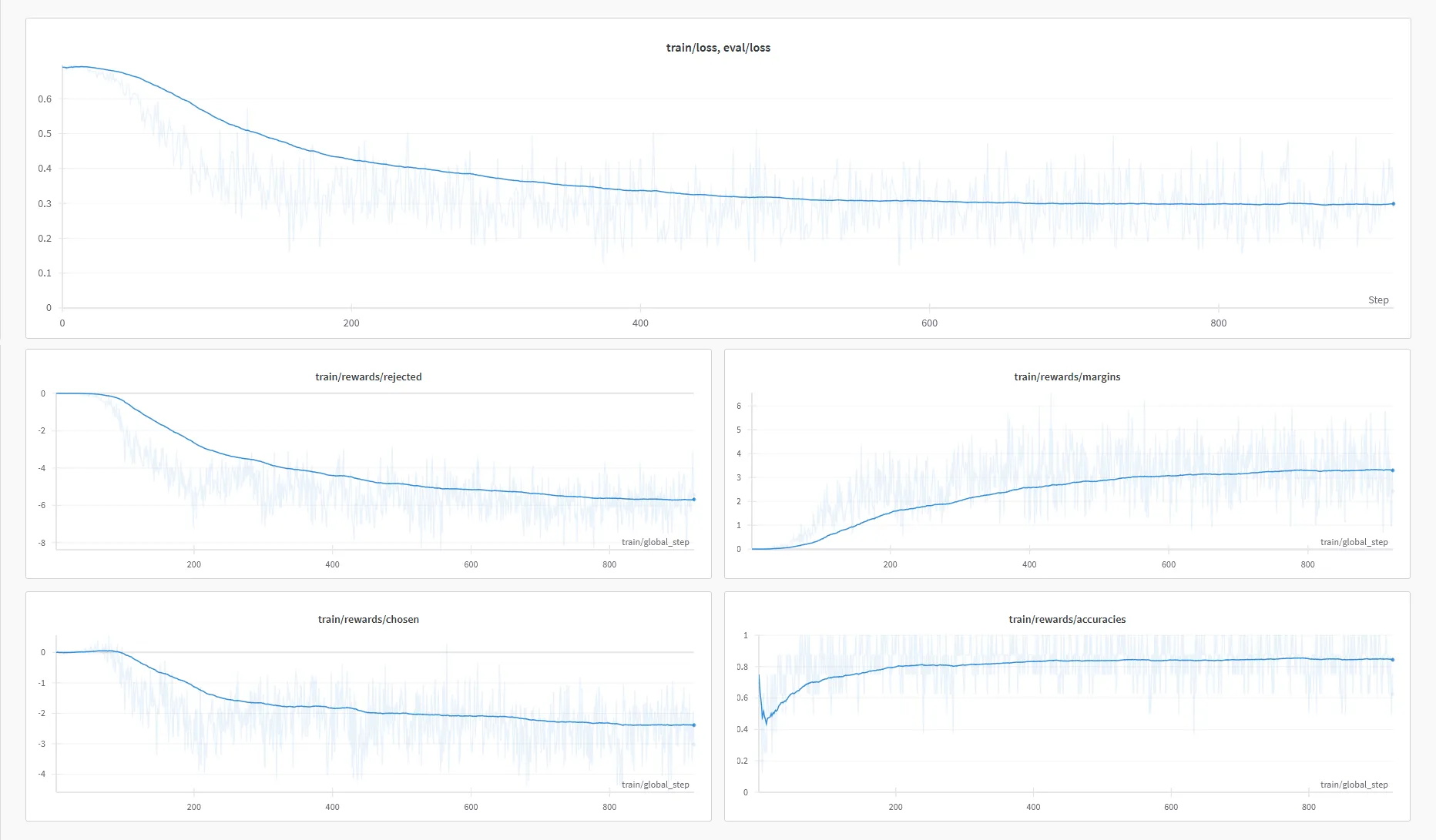Click the 'train/loss, eval/loss' chart title
This screenshot has width=1436, height=840.
click(718, 48)
